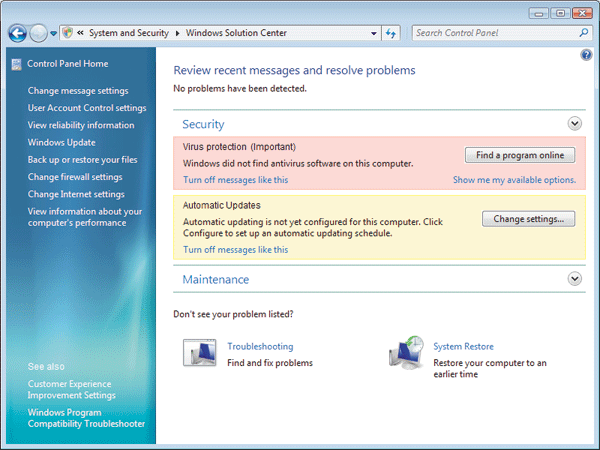Open the blue Help question mark
600x450 pixels.
click(x=586, y=55)
